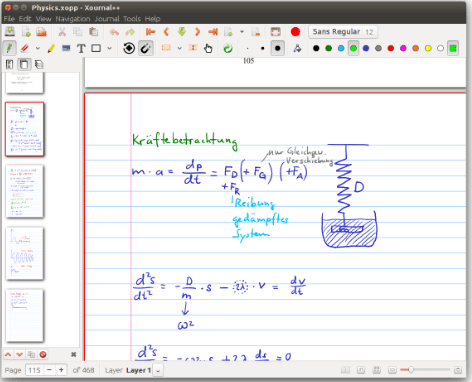The image size is (472, 382).
Task: Select the vertical space tool
Action: tap(193, 49)
